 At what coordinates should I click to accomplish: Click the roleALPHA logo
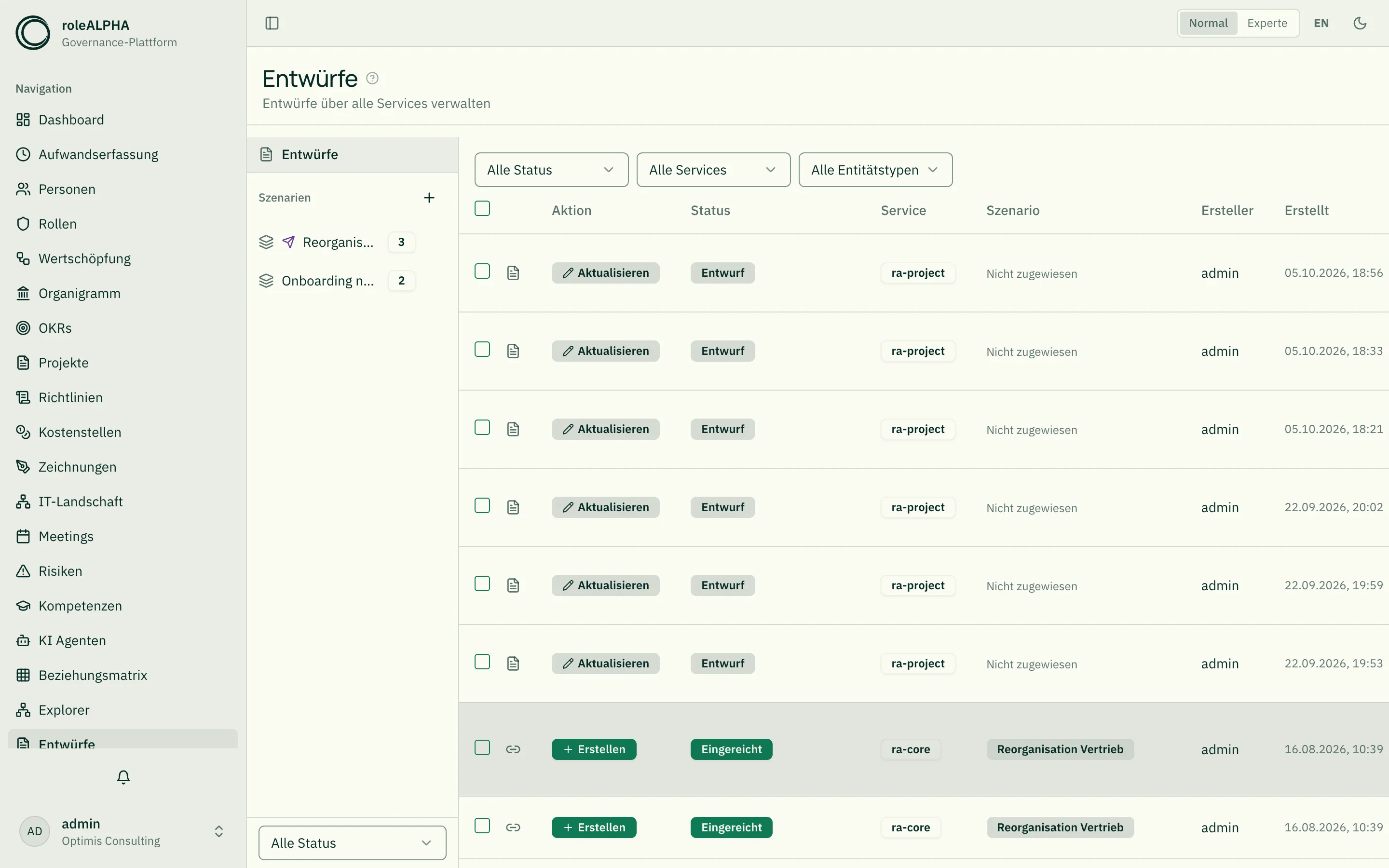33,33
